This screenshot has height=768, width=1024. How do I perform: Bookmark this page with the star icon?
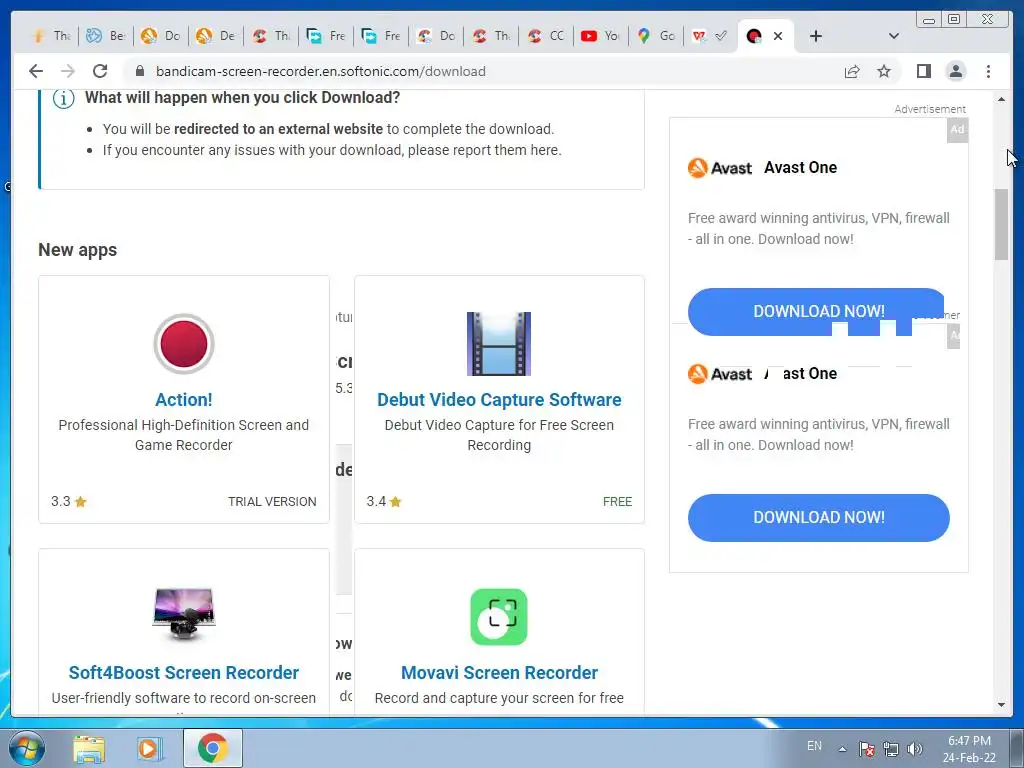[884, 71]
